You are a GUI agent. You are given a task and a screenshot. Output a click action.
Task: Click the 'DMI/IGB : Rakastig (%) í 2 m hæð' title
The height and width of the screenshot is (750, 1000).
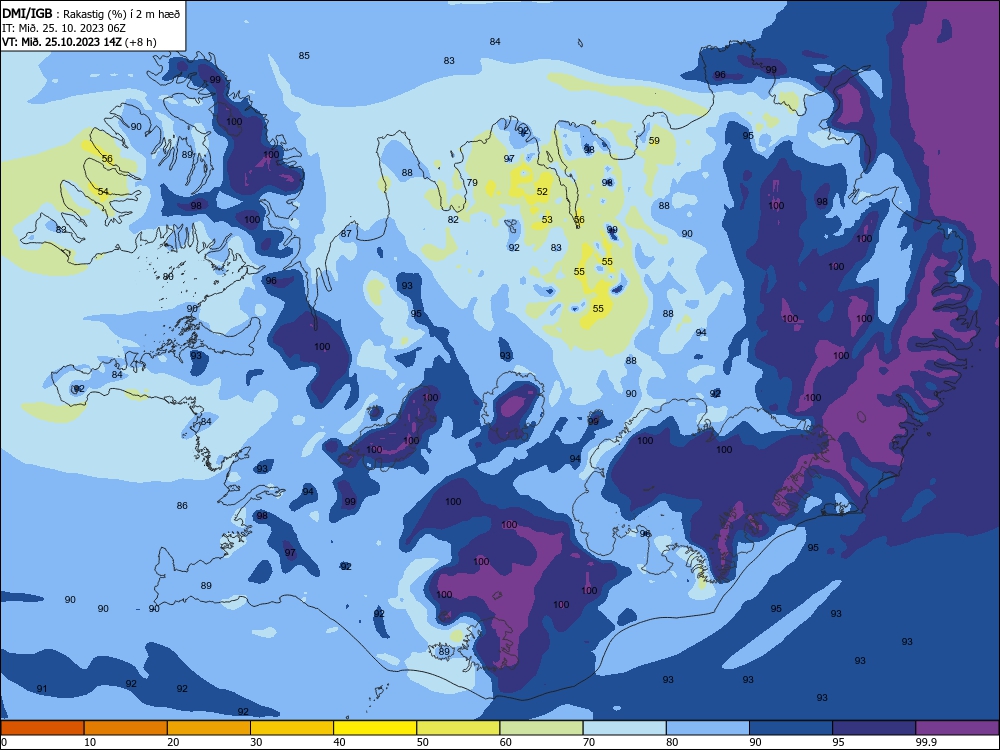[91, 13]
